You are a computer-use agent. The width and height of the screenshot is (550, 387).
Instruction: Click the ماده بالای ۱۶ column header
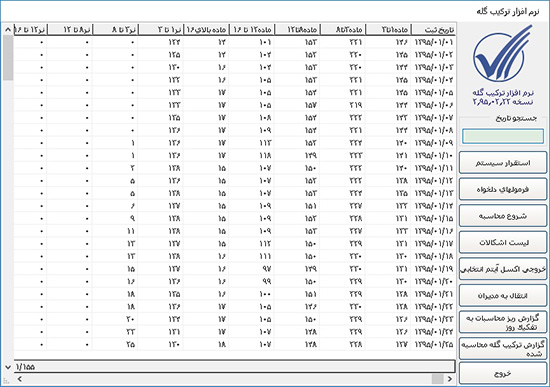[x=206, y=30]
